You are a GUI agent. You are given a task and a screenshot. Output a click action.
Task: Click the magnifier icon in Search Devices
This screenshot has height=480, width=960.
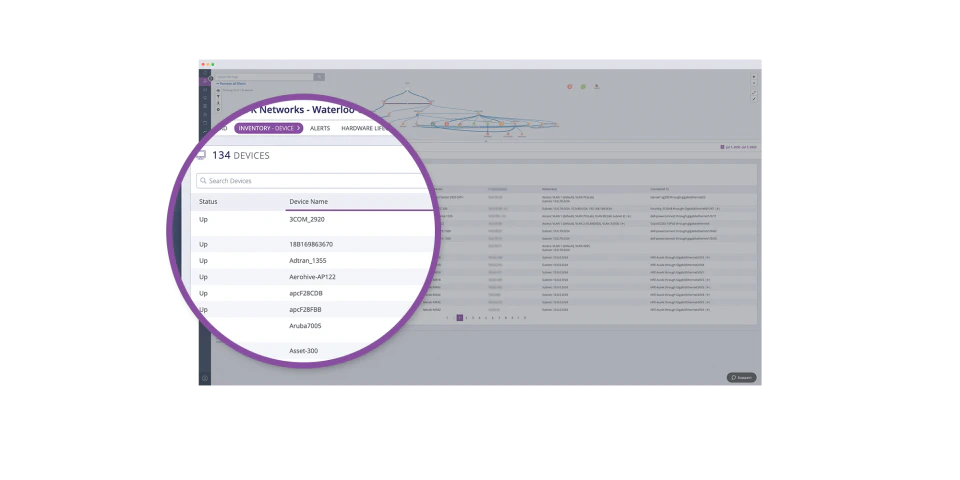(x=203, y=181)
